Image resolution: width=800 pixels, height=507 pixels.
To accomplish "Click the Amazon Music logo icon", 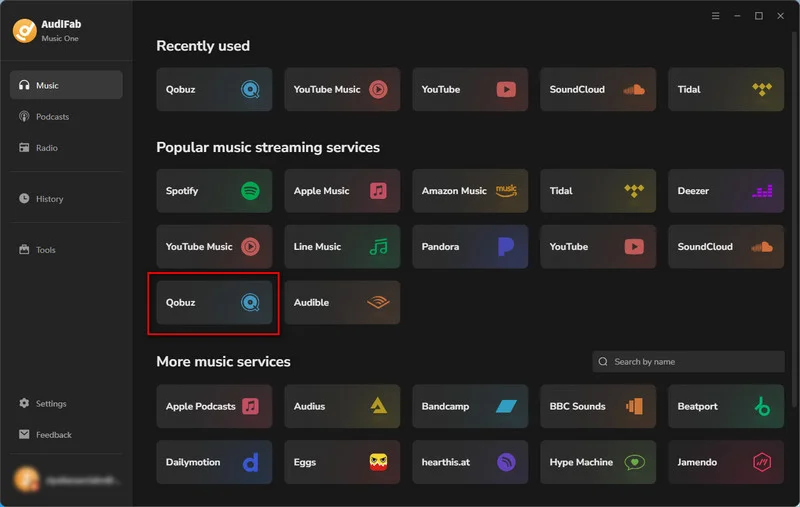I will tap(506, 191).
